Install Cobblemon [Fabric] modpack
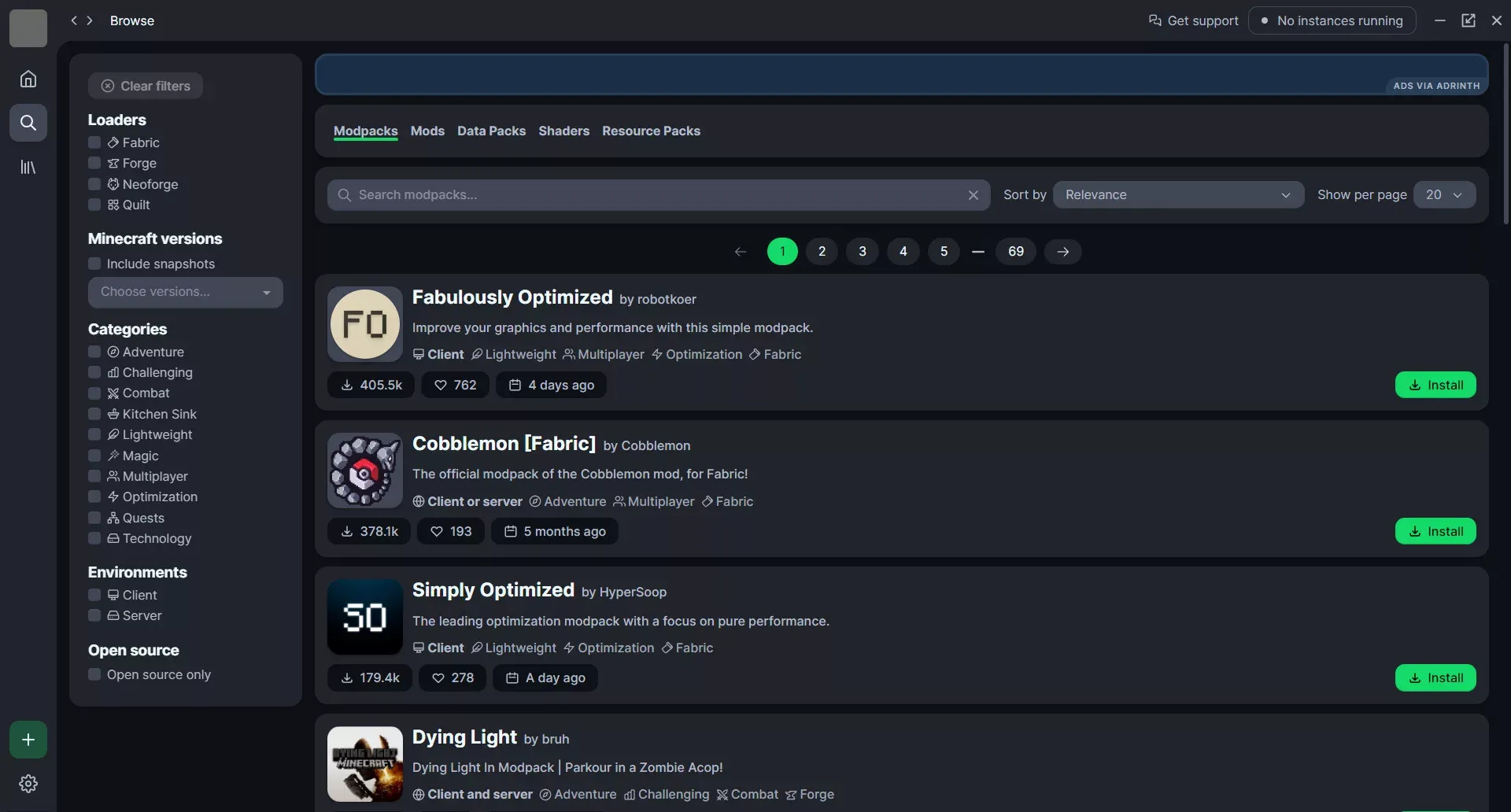The width and height of the screenshot is (1511, 812). (1435, 531)
